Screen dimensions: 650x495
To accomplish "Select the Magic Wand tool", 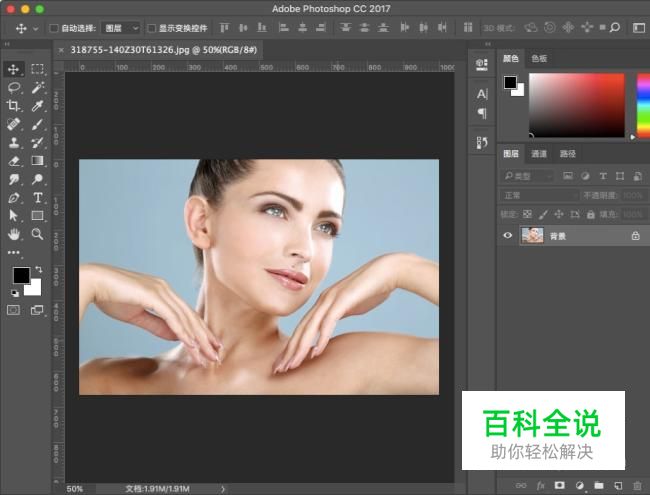I will click(x=37, y=88).
